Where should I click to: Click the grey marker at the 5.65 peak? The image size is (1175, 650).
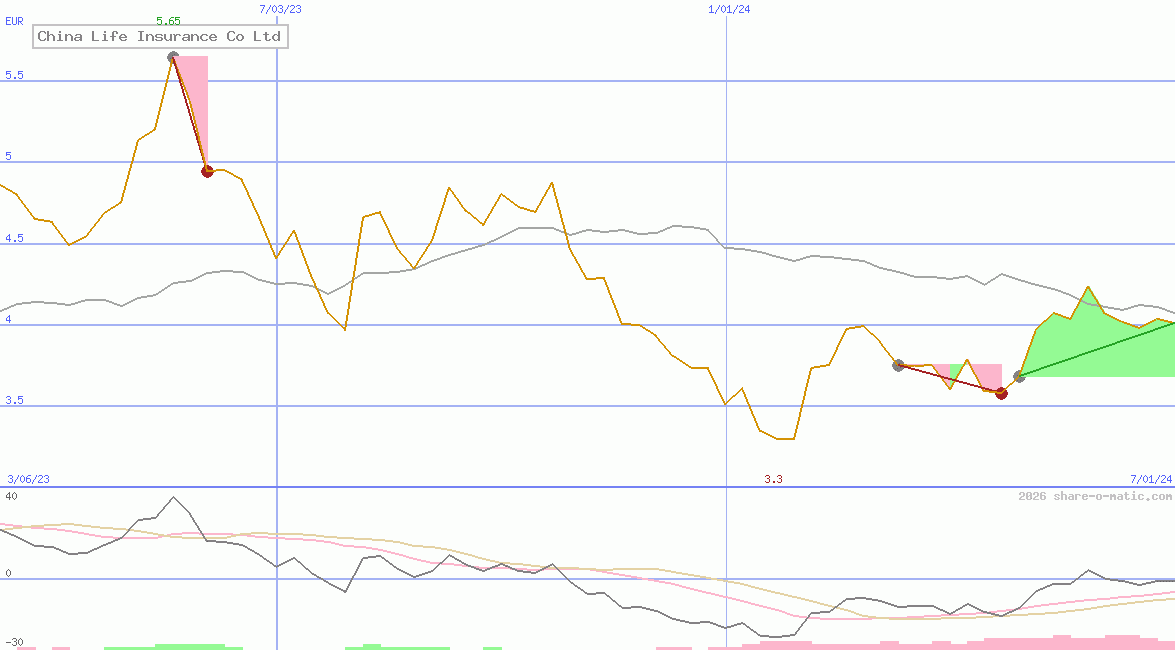click(x=173, y=58)
